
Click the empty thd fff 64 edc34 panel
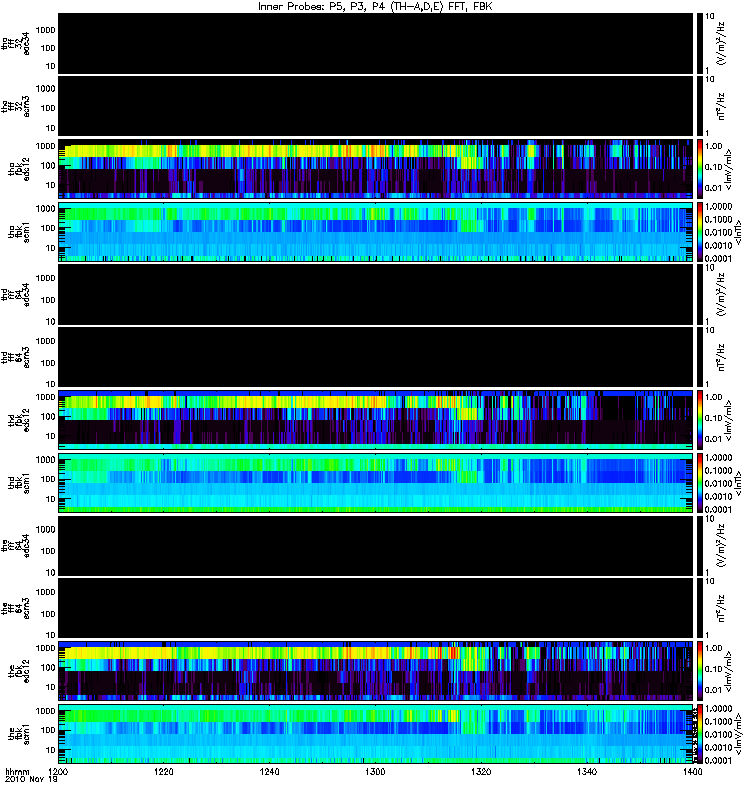point(375,294)
